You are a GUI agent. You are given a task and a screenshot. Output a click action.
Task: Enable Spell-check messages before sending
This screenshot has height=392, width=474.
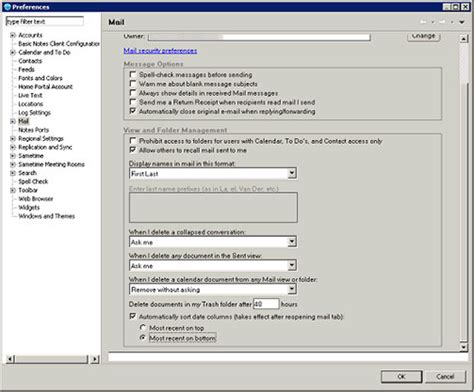click(133, 74)
